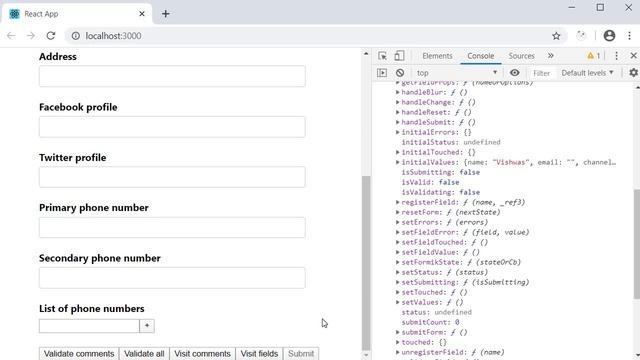Screen dimensions: 640x360
Task: Click the 'isValid: false' console line
Action: (430, 182)
